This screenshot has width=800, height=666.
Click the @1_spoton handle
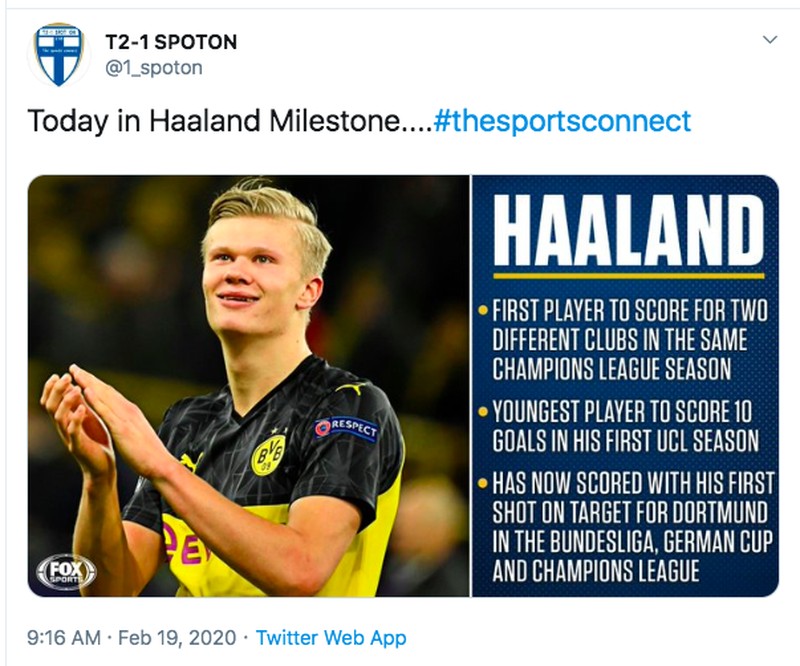click(x=153, y=68)
